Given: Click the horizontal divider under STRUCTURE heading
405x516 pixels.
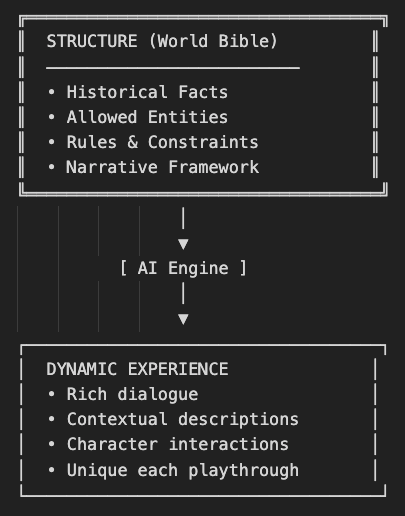Looking at the screenshot, I should (173, 68).
